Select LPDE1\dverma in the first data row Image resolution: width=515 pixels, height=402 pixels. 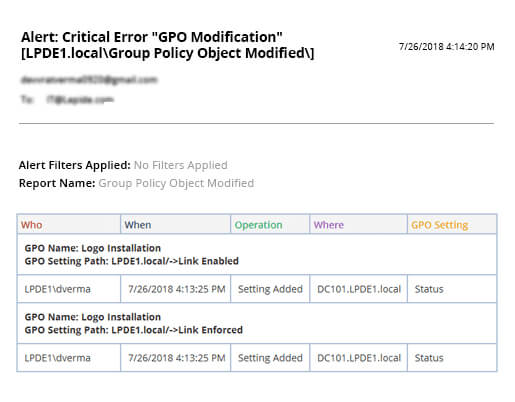click(x=58, y=289)
